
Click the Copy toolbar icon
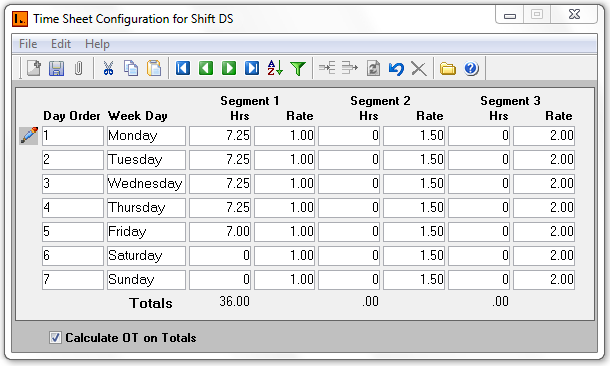click(131, 68)
